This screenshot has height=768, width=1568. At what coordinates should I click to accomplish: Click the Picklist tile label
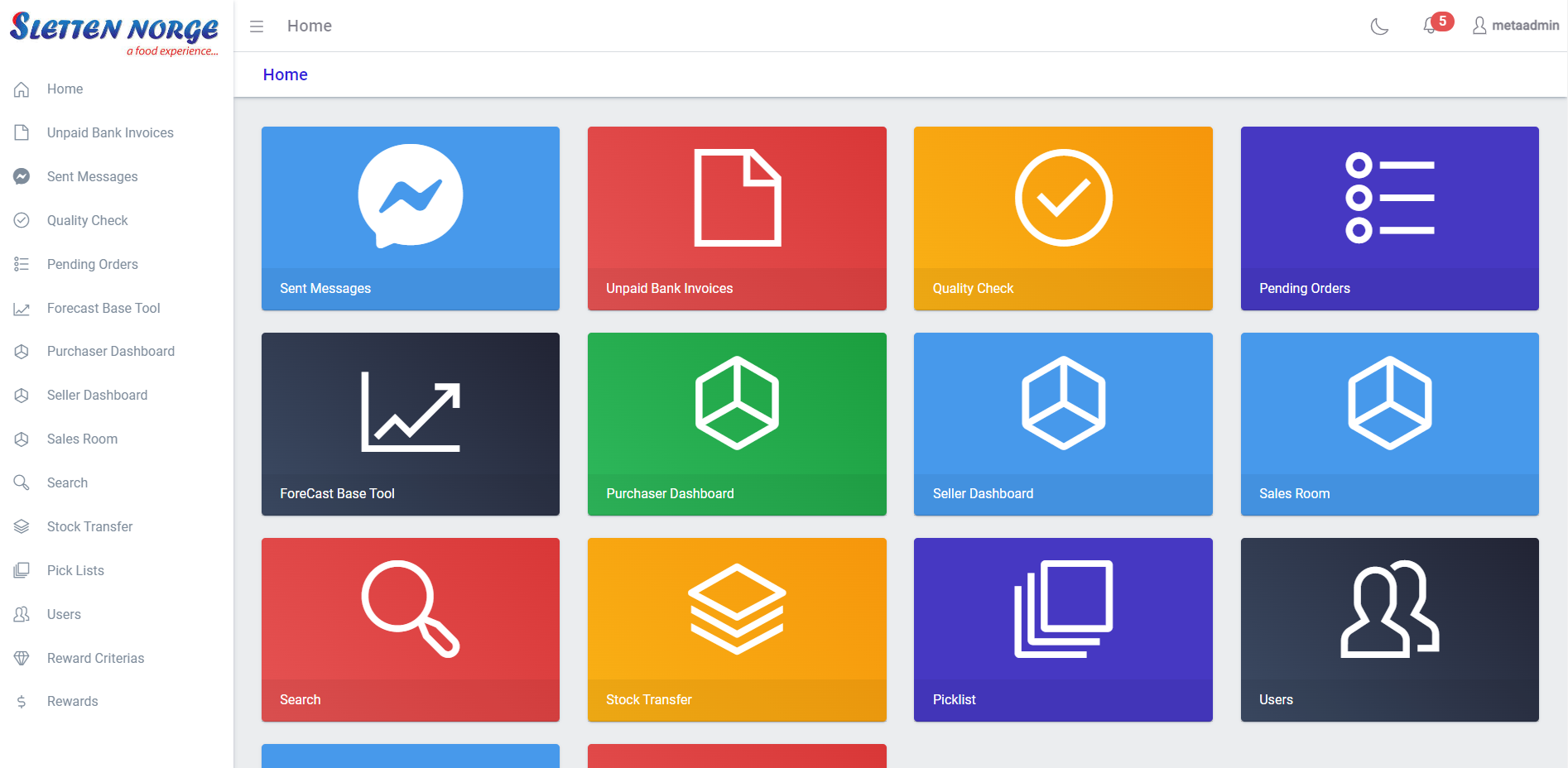pos(955,699)
